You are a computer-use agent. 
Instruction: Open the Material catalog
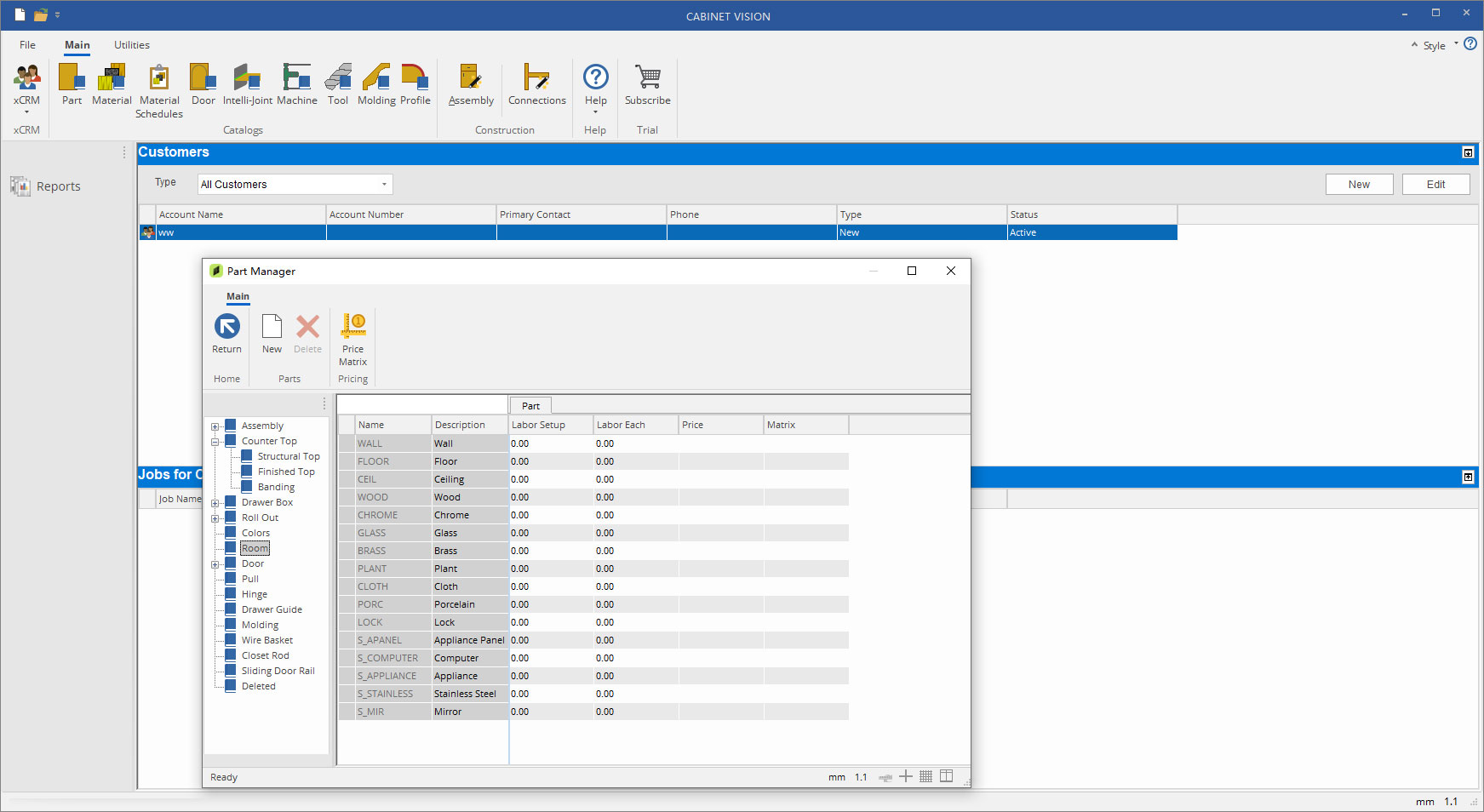[x=112, y=83]
